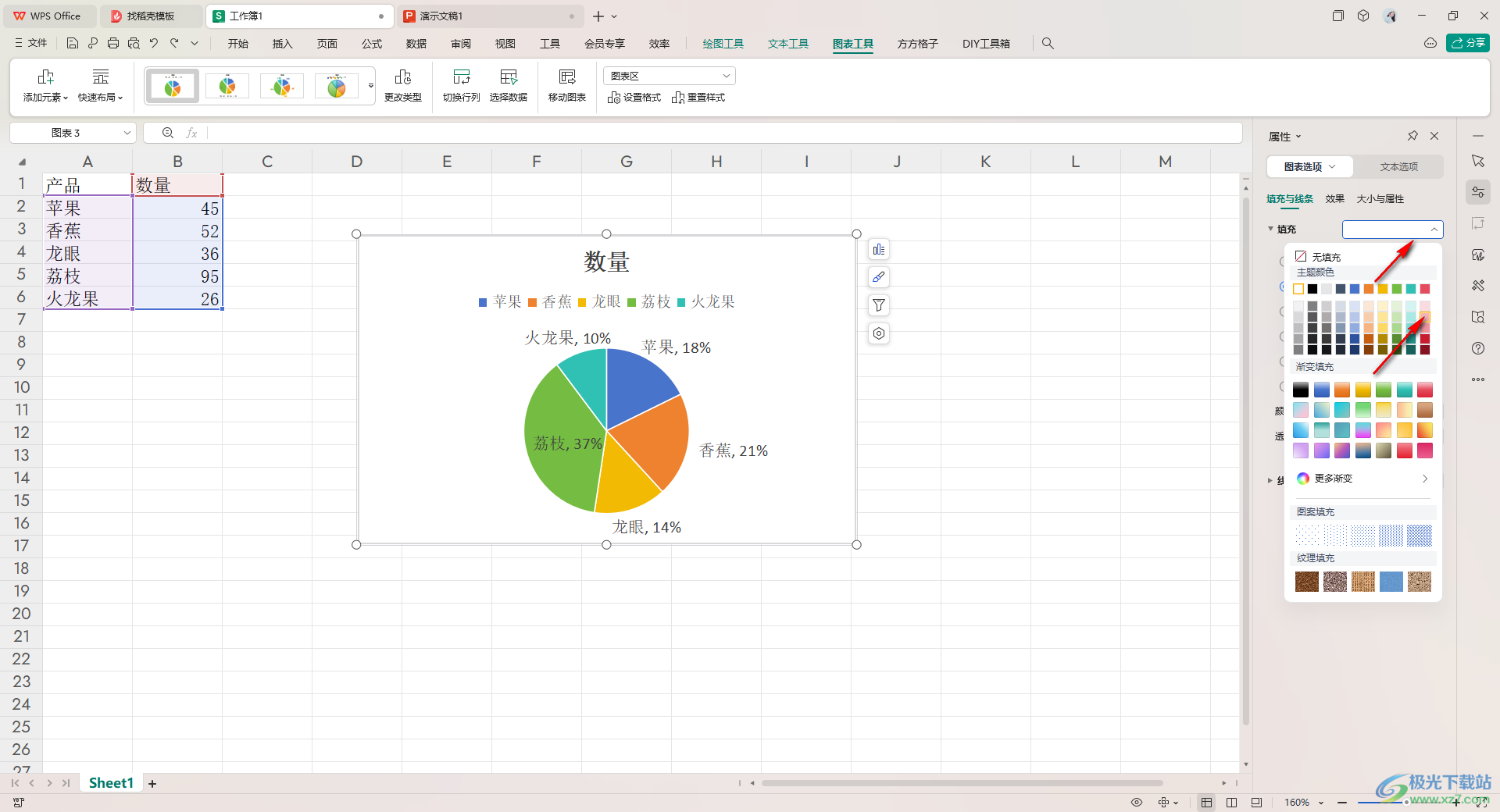Click 设置格式 format button
The height and width of the screenshot is (812, 1500).
[x=634, y=98]
